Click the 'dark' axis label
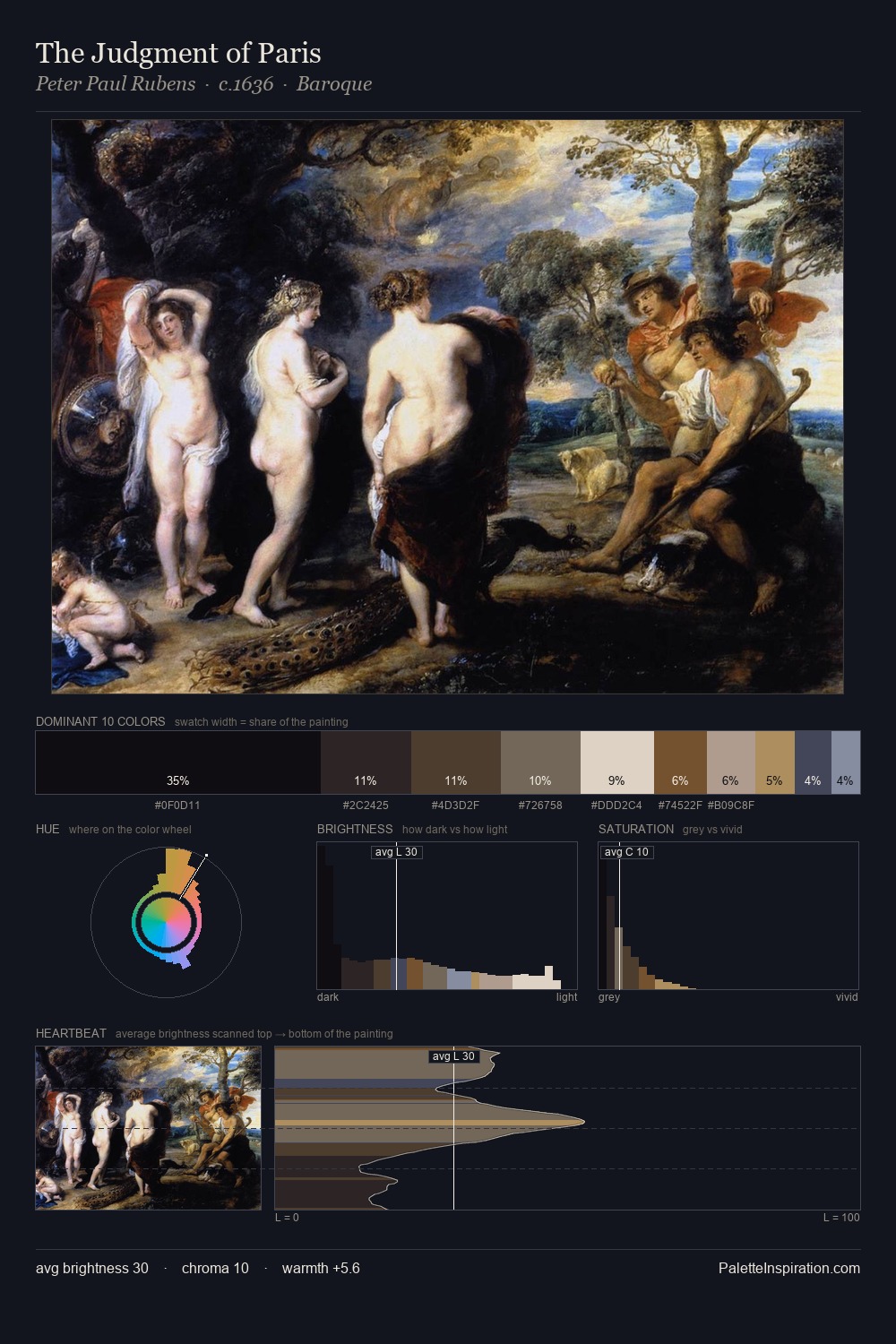 click(328, 997)
